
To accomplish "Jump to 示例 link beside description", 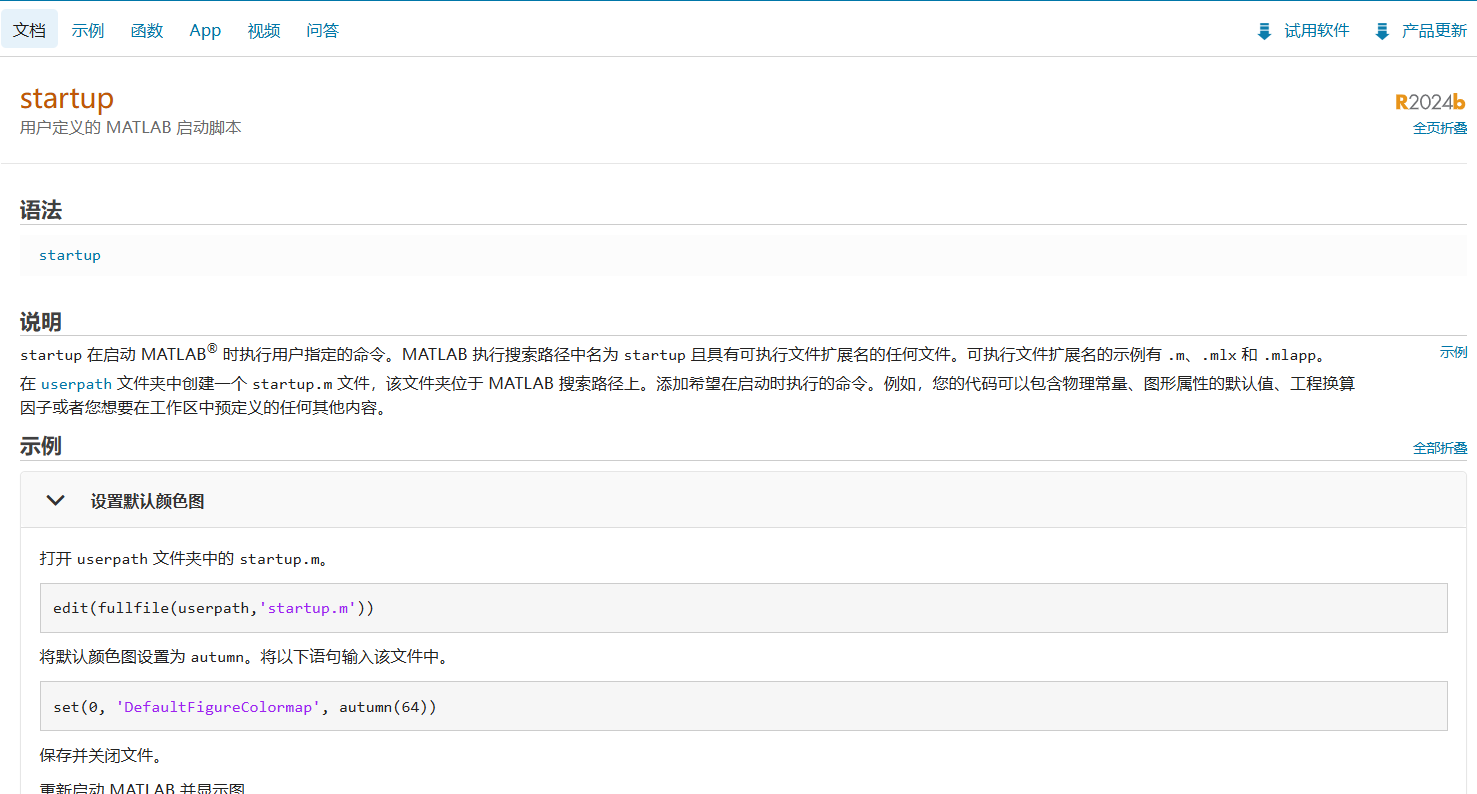I will point(1454,352).
